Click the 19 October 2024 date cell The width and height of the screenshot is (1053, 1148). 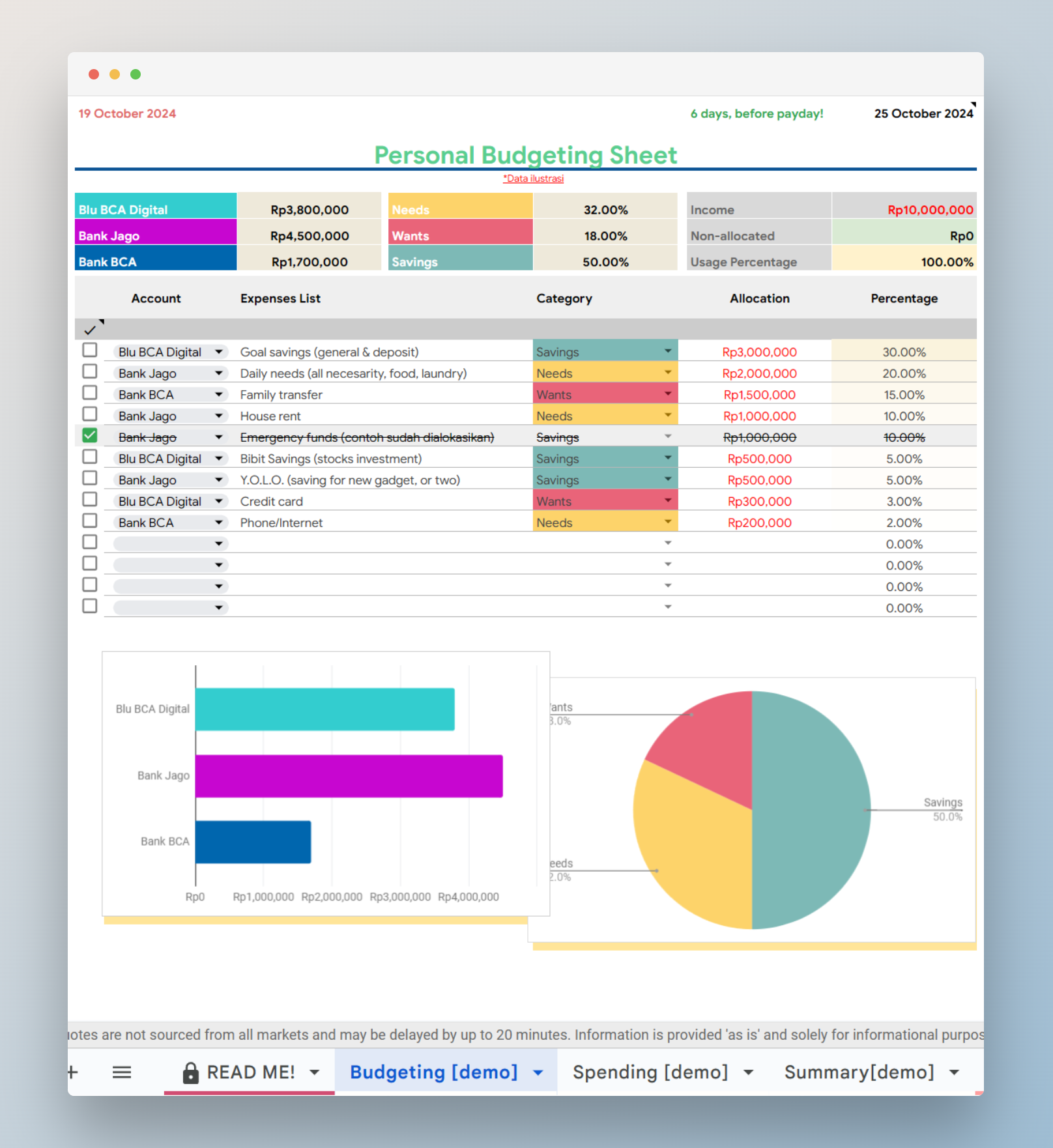tap(127, 113)
